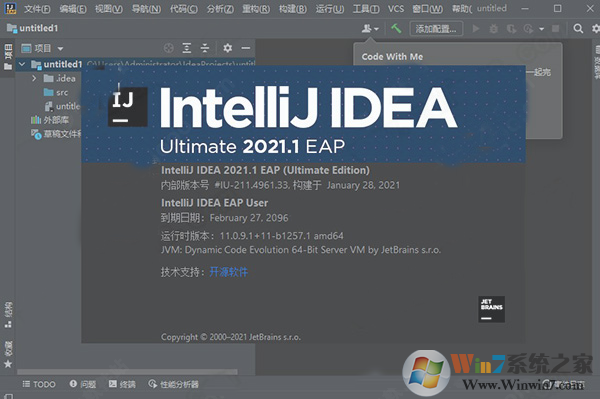Open the project panel gear options

pos(228,48)
